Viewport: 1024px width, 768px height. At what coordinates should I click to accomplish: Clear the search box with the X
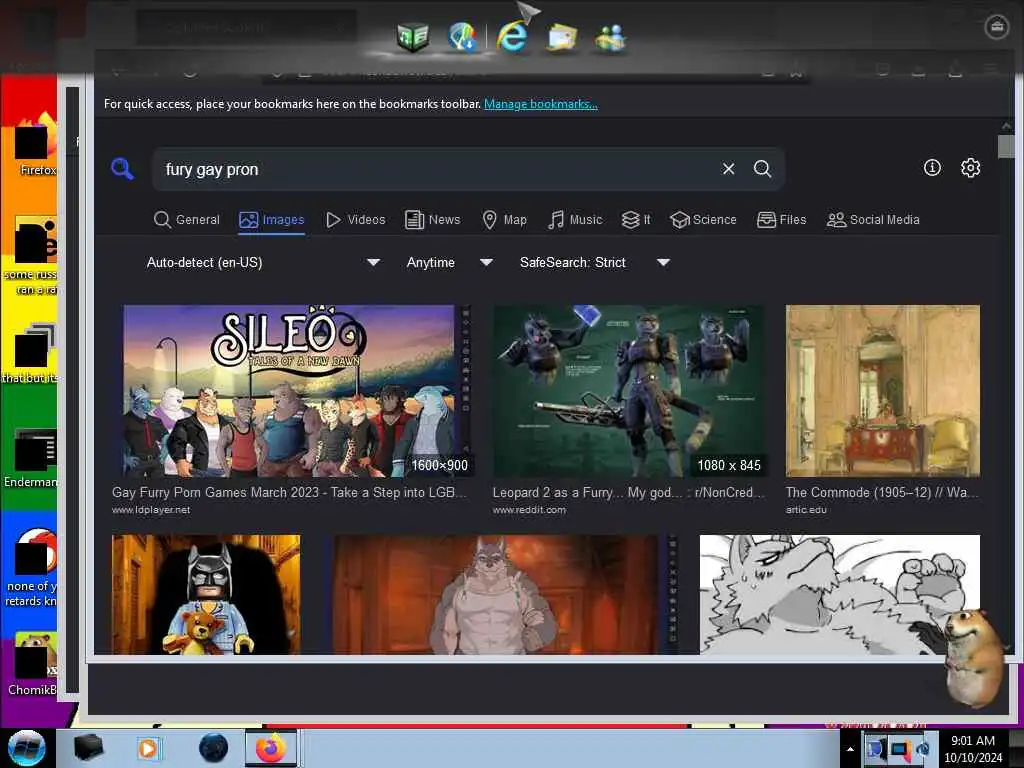(x=728, y=169)
